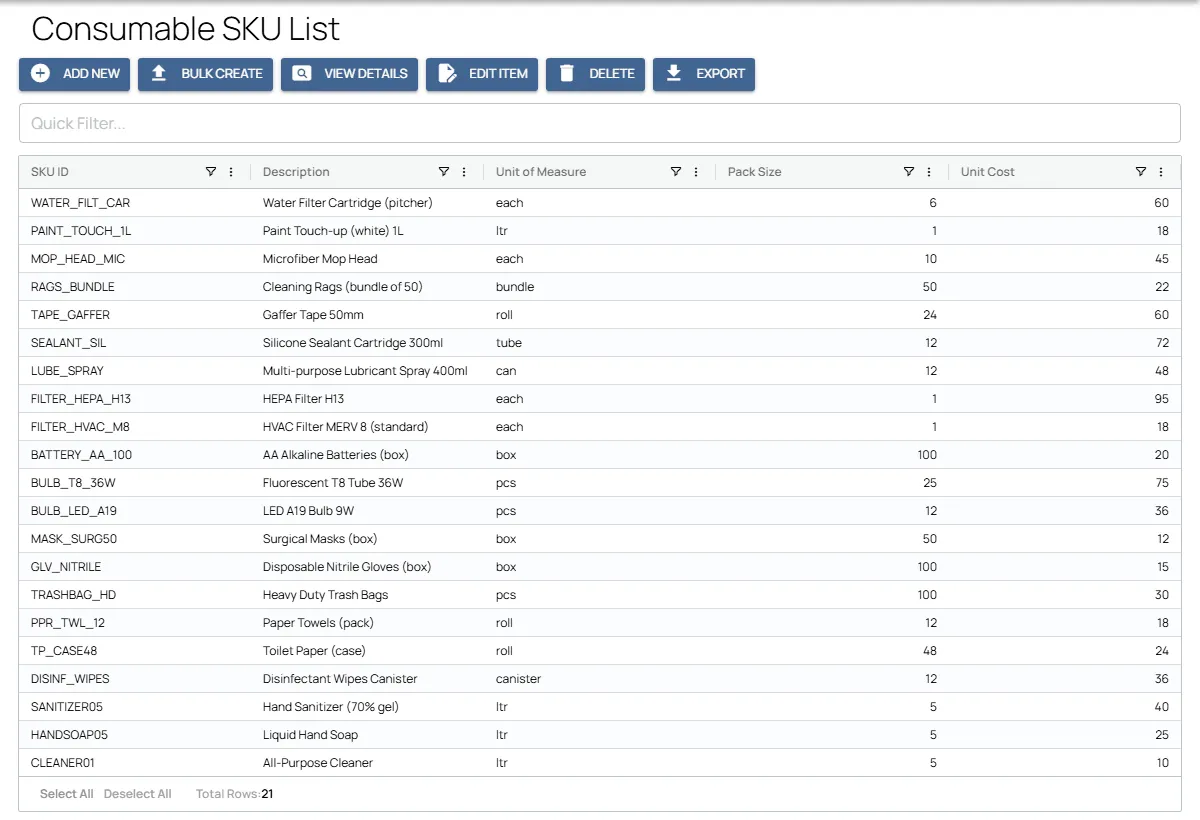Click the SANITIZER05 SKU cell
This screenshot has width=1200, height=820.
pyautogui.click(x=135, y=707)
